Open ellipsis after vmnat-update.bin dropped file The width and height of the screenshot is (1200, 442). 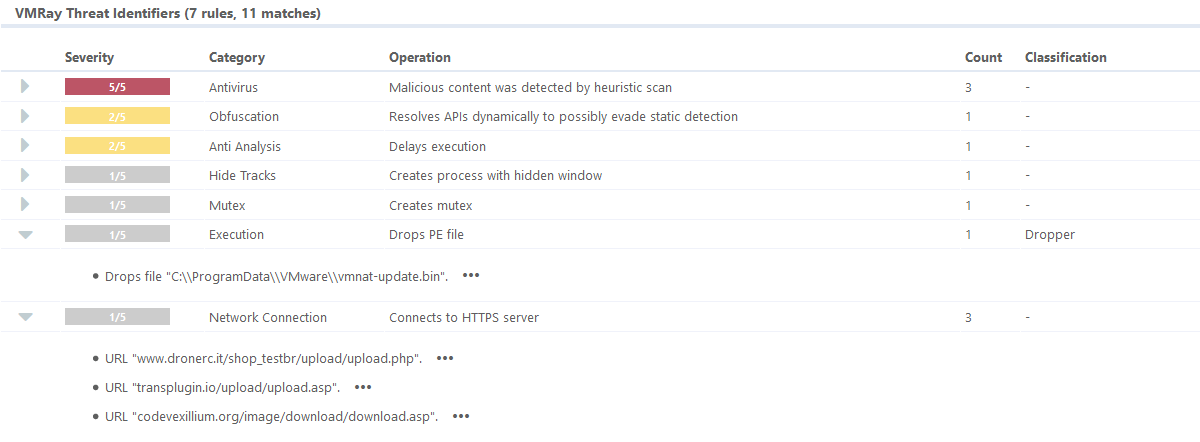coord(471,275)
